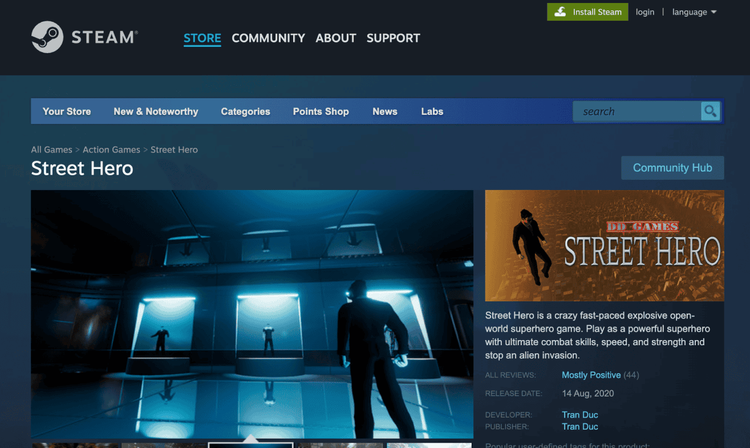Open the STORE menu
Image resolution: width=750 pixels, height=448 pixels.
(202, 38)
